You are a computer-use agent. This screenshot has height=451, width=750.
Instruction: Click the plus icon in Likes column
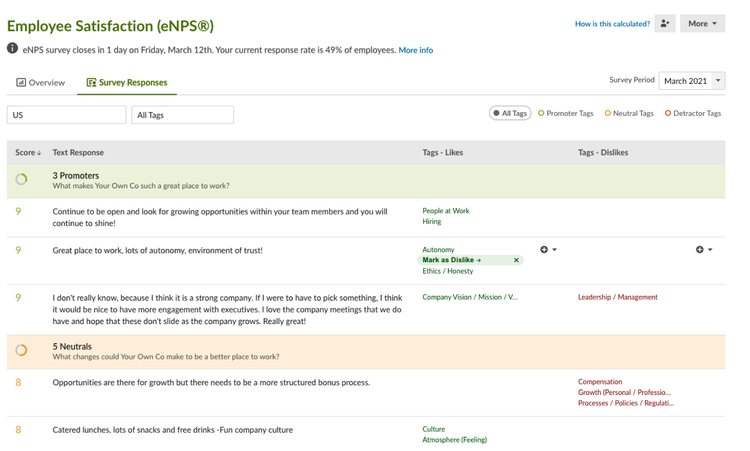[x=544, y=250]
